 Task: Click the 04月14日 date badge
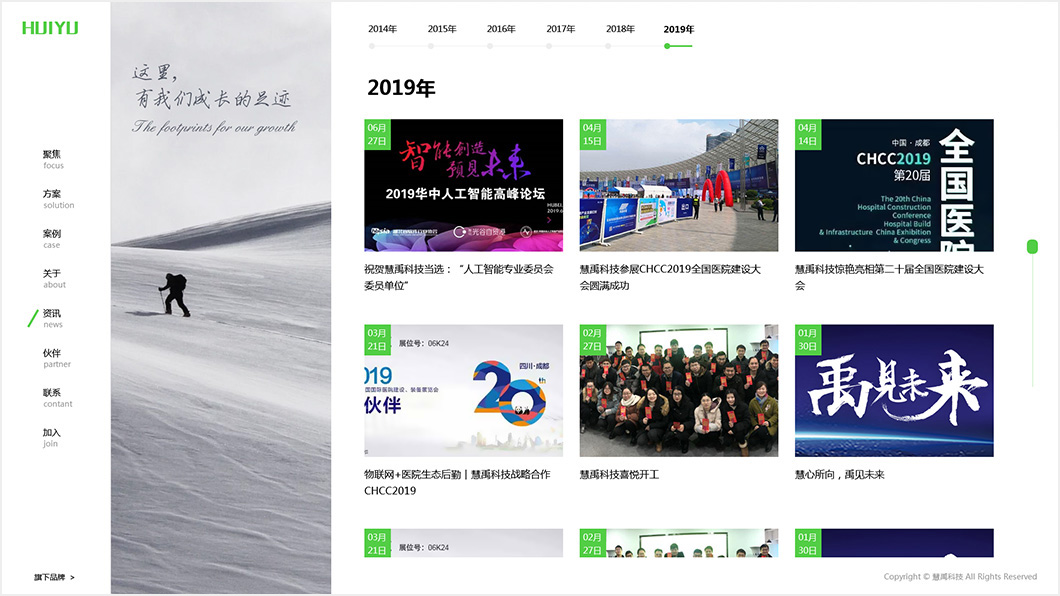pos(808,134)
